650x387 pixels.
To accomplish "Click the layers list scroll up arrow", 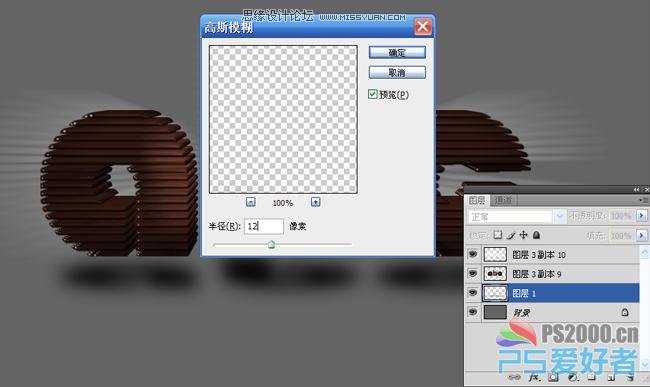I will (645, 252).
